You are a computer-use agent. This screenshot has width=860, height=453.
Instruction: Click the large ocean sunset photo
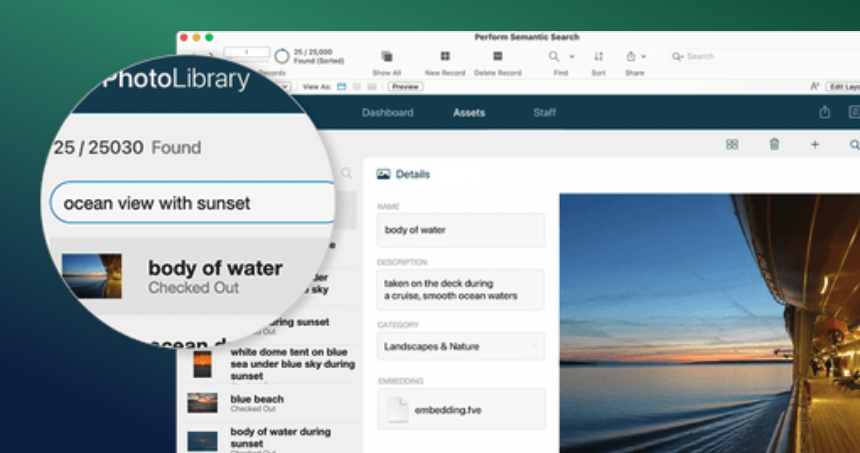click(710, 323)
